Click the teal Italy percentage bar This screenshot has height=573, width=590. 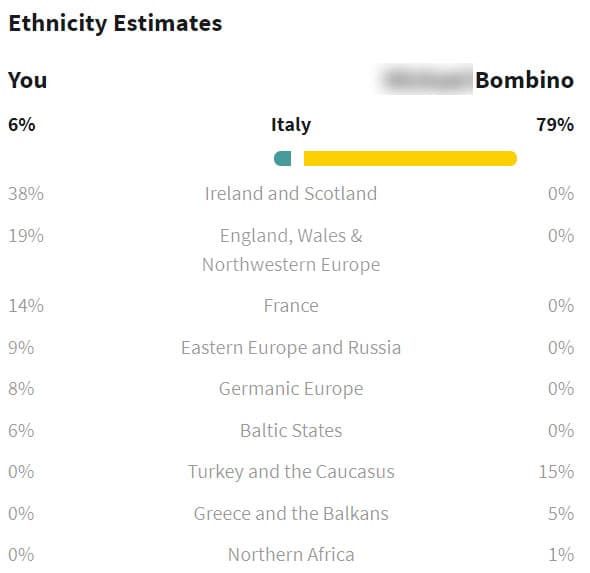pos(283,158)
